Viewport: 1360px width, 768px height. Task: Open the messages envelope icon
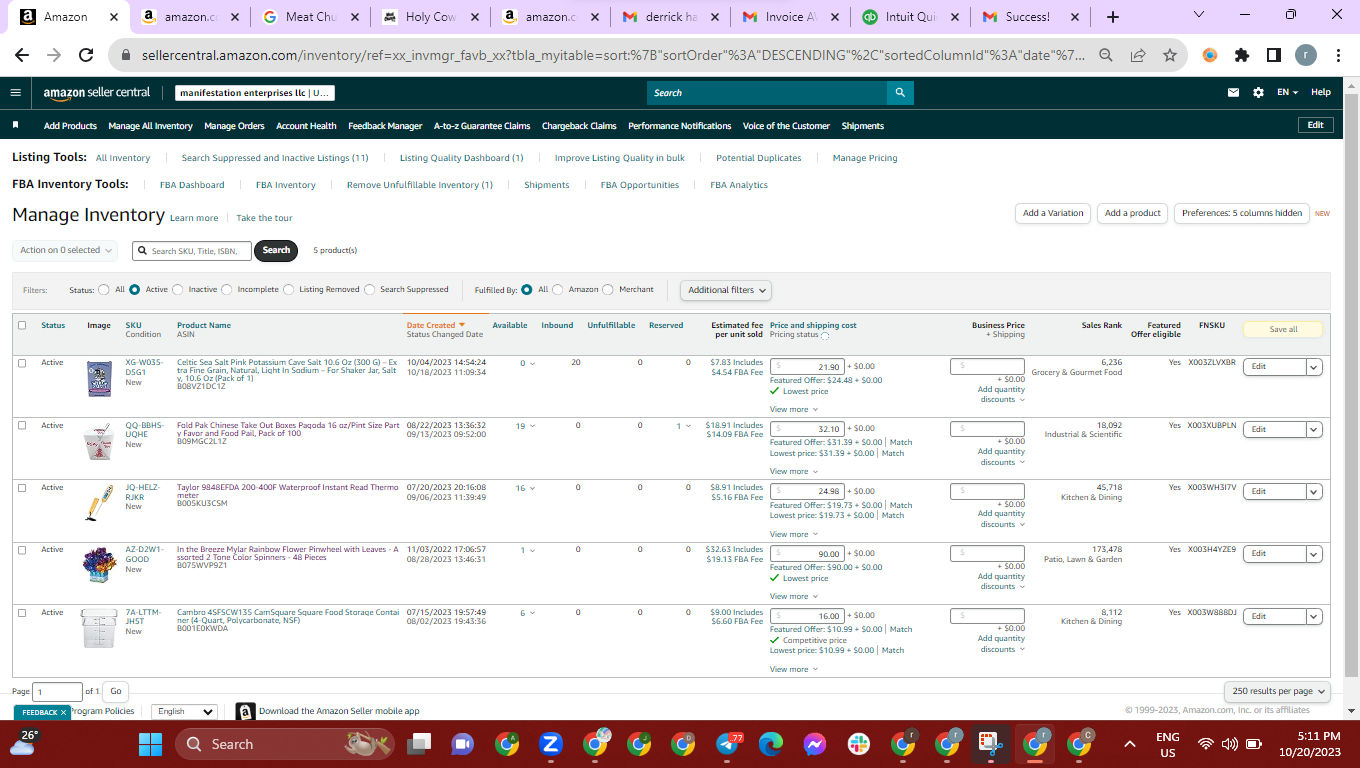coord(1234,92)
